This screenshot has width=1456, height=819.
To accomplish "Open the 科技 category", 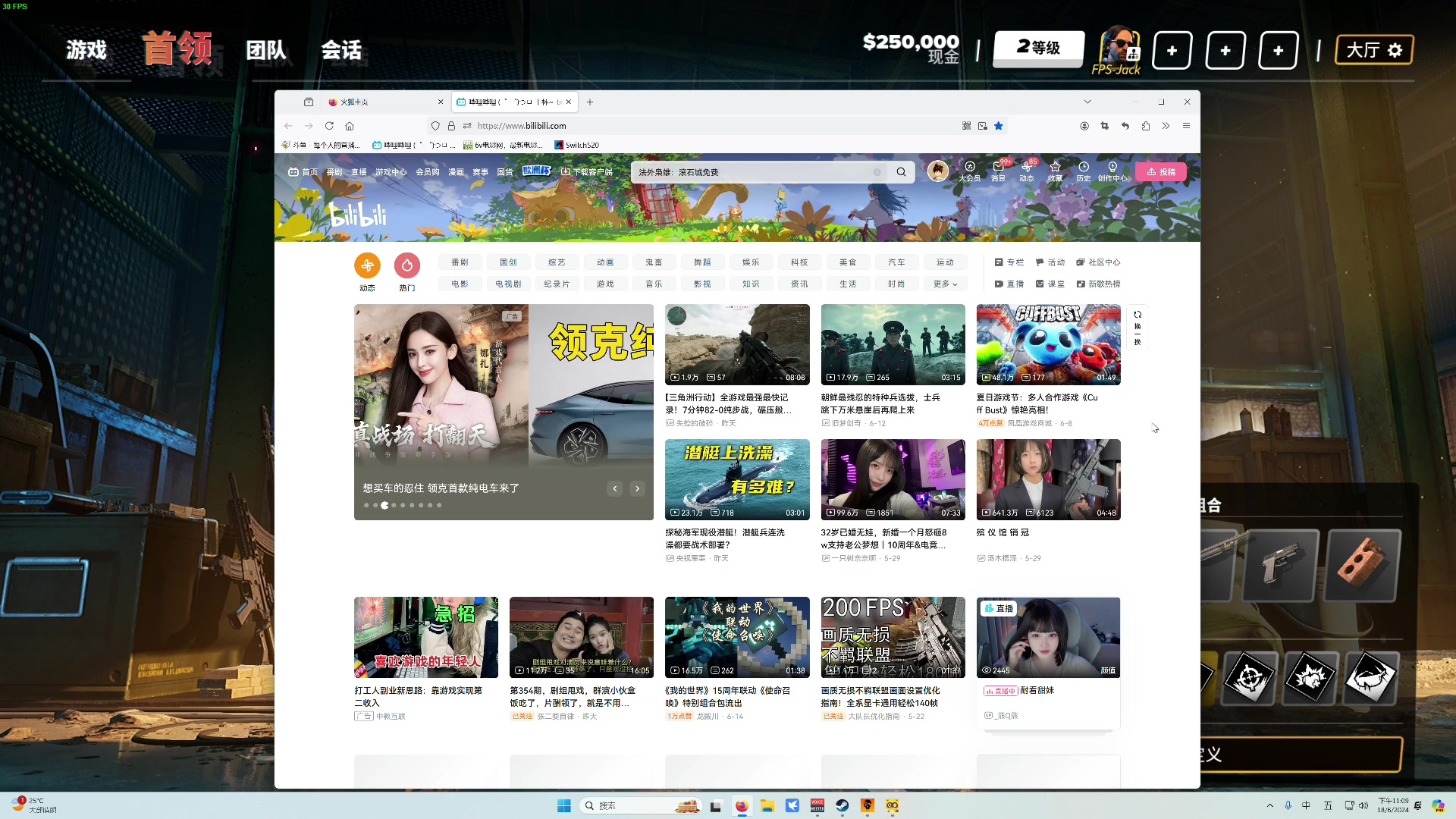I will click(799, 262).
